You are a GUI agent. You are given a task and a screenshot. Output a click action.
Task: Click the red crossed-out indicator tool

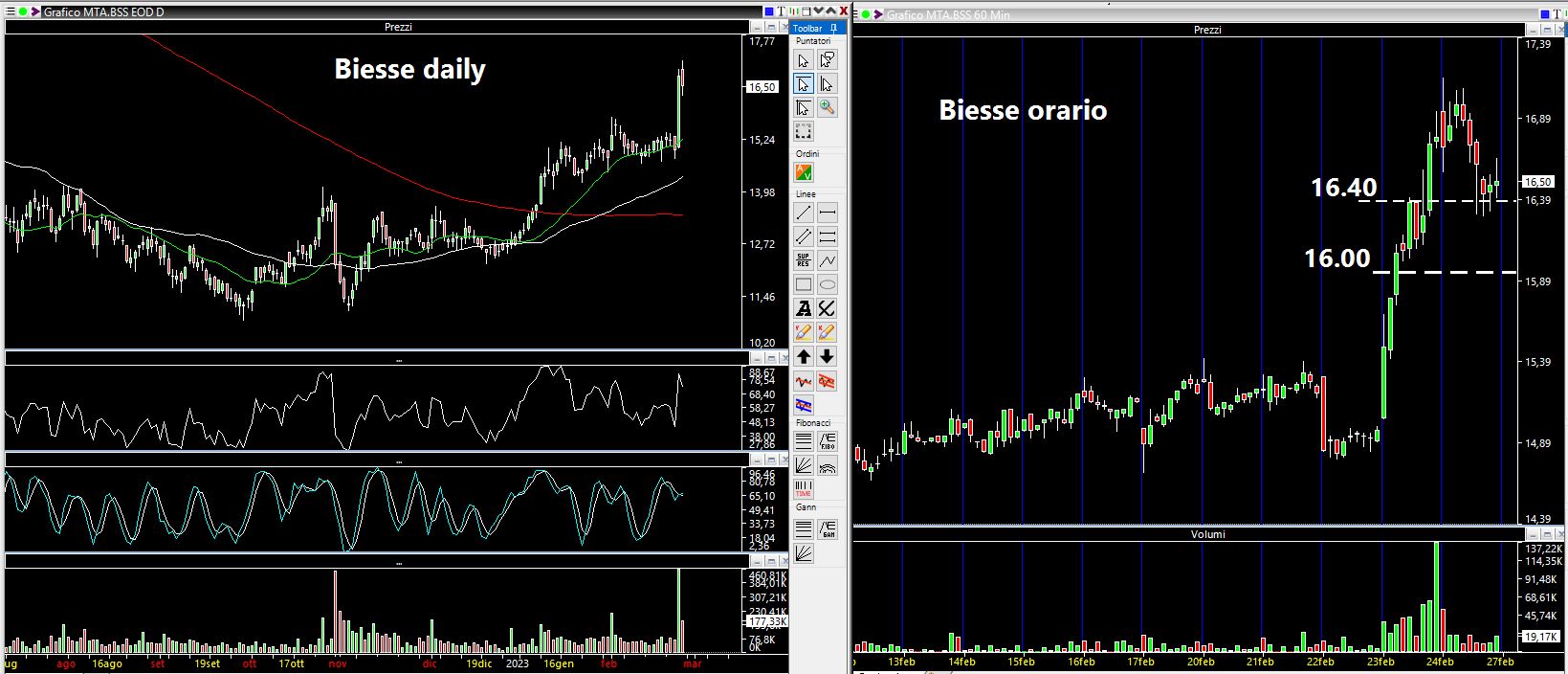pyautogui.click(x=828, y=381)
